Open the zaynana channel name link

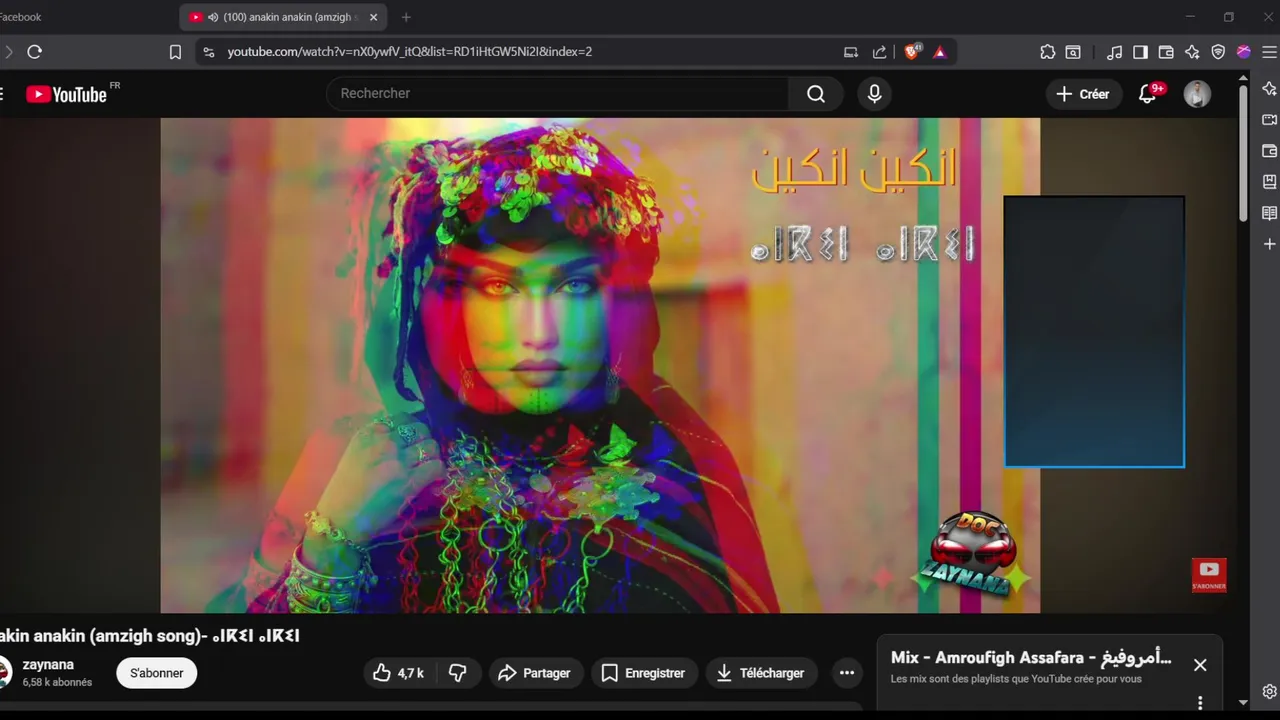coord(48,664)
